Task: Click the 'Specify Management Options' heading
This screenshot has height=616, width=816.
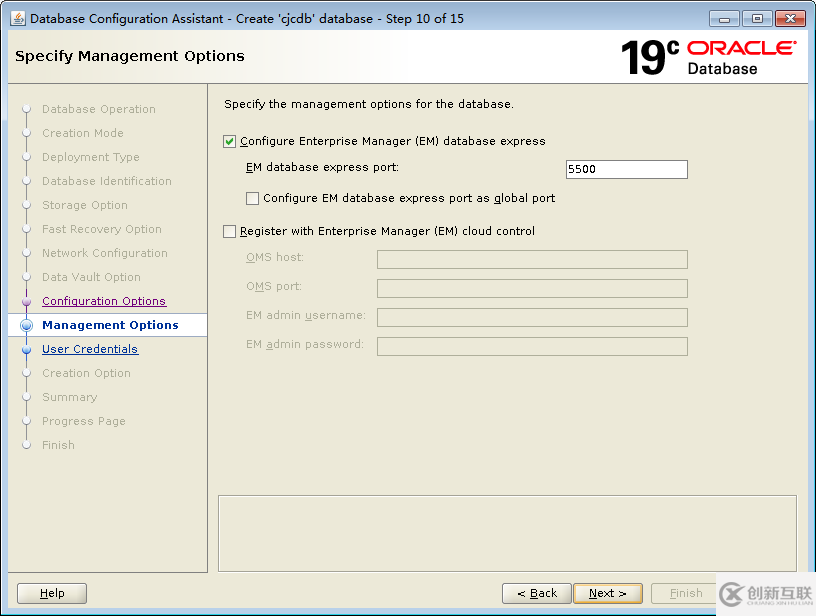Action: tap(130, 56)
